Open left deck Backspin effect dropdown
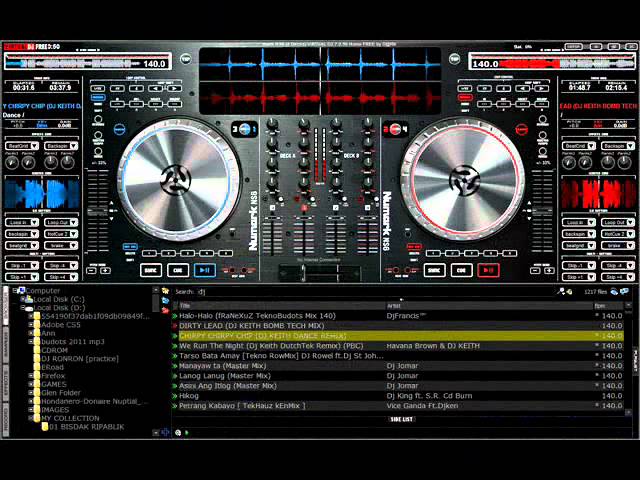Screen dimensions: 640x480 [x=61, y=146]
